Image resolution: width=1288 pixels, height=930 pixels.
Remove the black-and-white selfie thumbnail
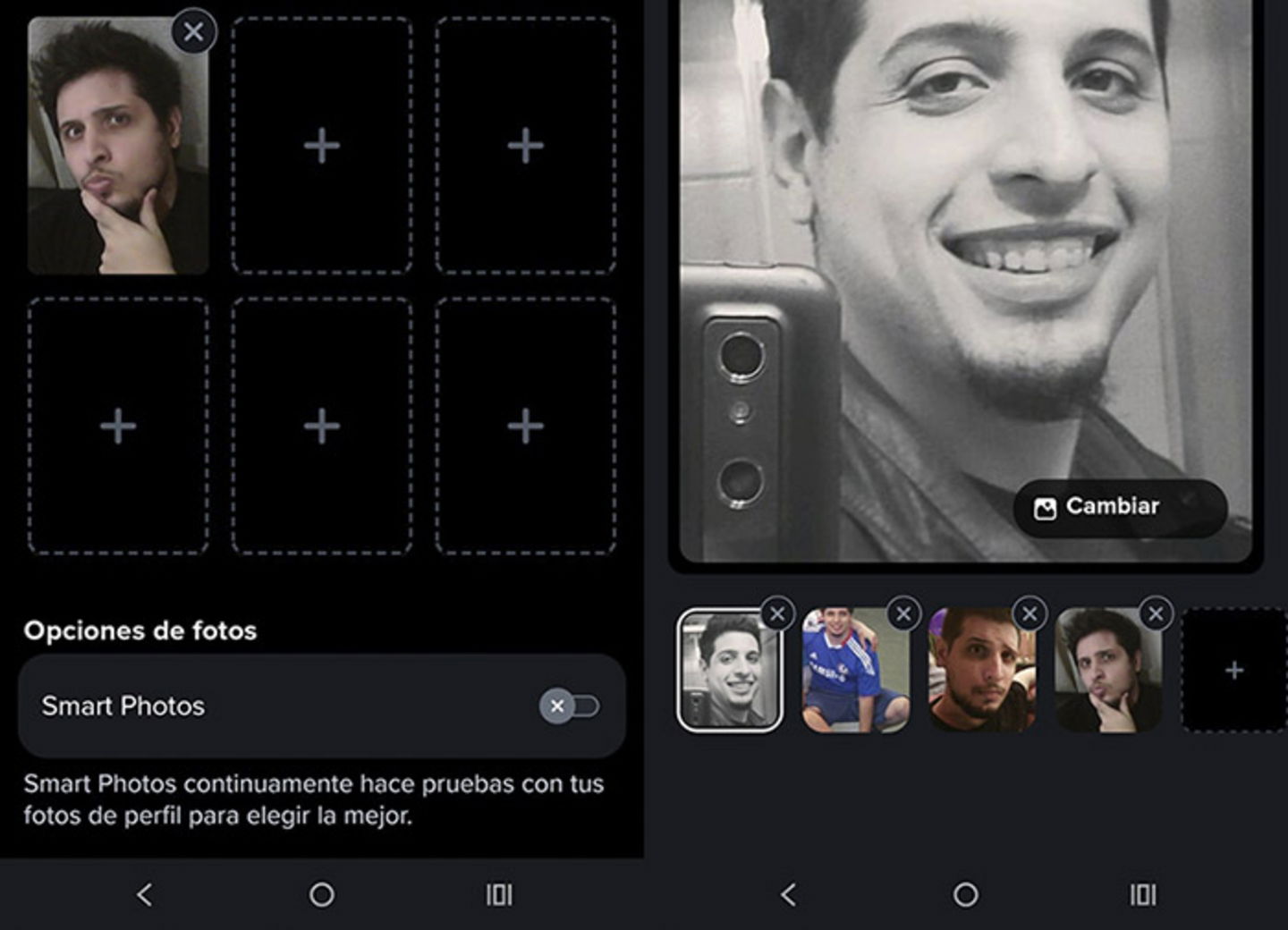click(x=777, y=613)
